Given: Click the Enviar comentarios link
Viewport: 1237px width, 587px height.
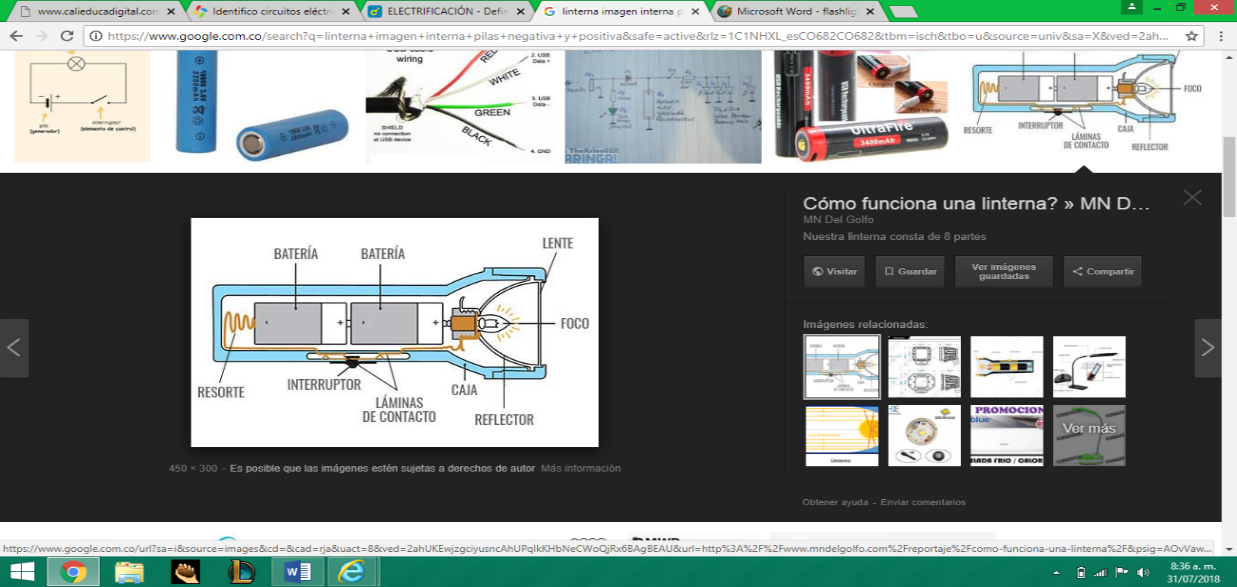Looking at the screenshot, I should coord(921,502).
